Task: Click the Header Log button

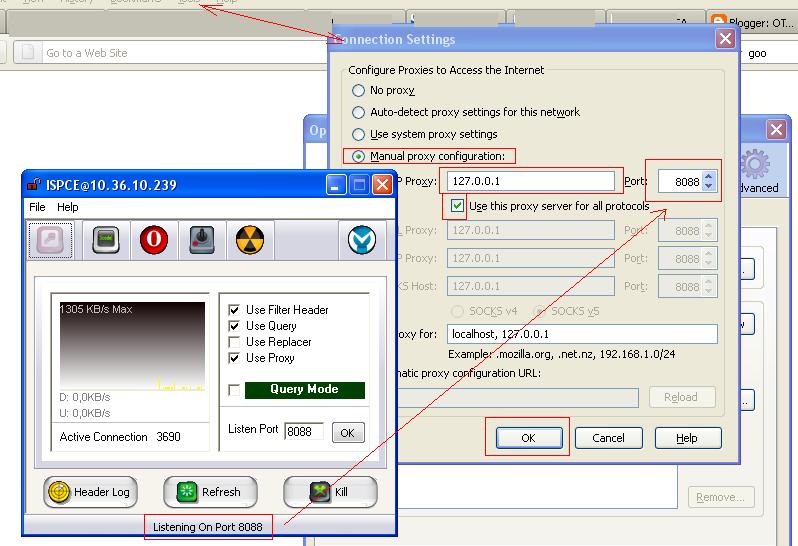Action: (x=91, y=492)
